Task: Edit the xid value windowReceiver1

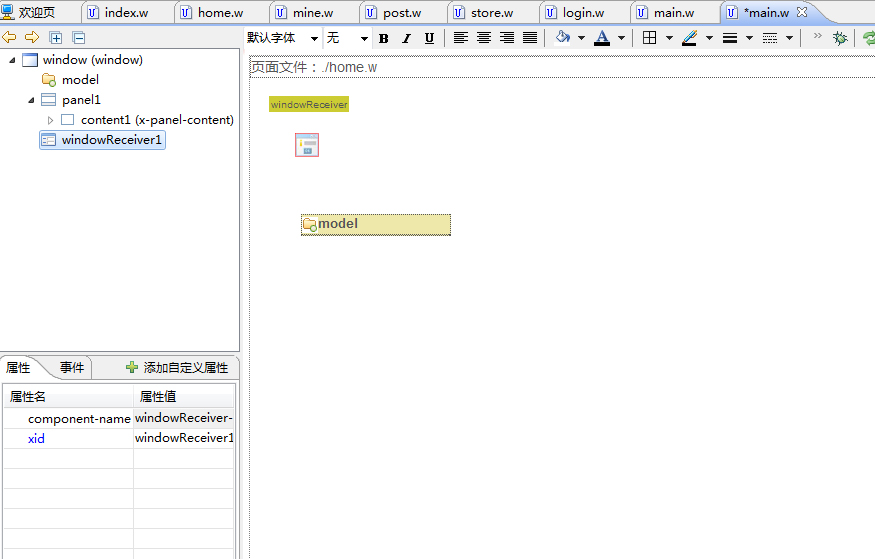Action: (184, 438)
